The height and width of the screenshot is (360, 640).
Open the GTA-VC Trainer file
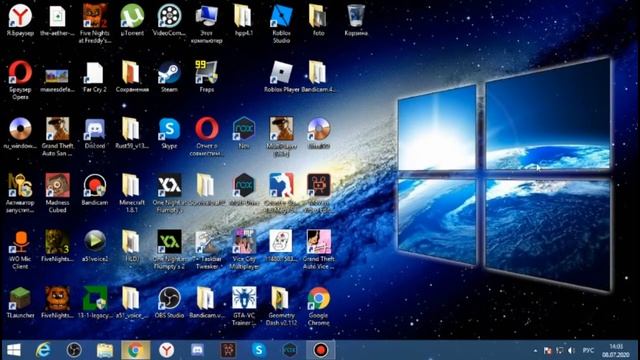point(244,306)
